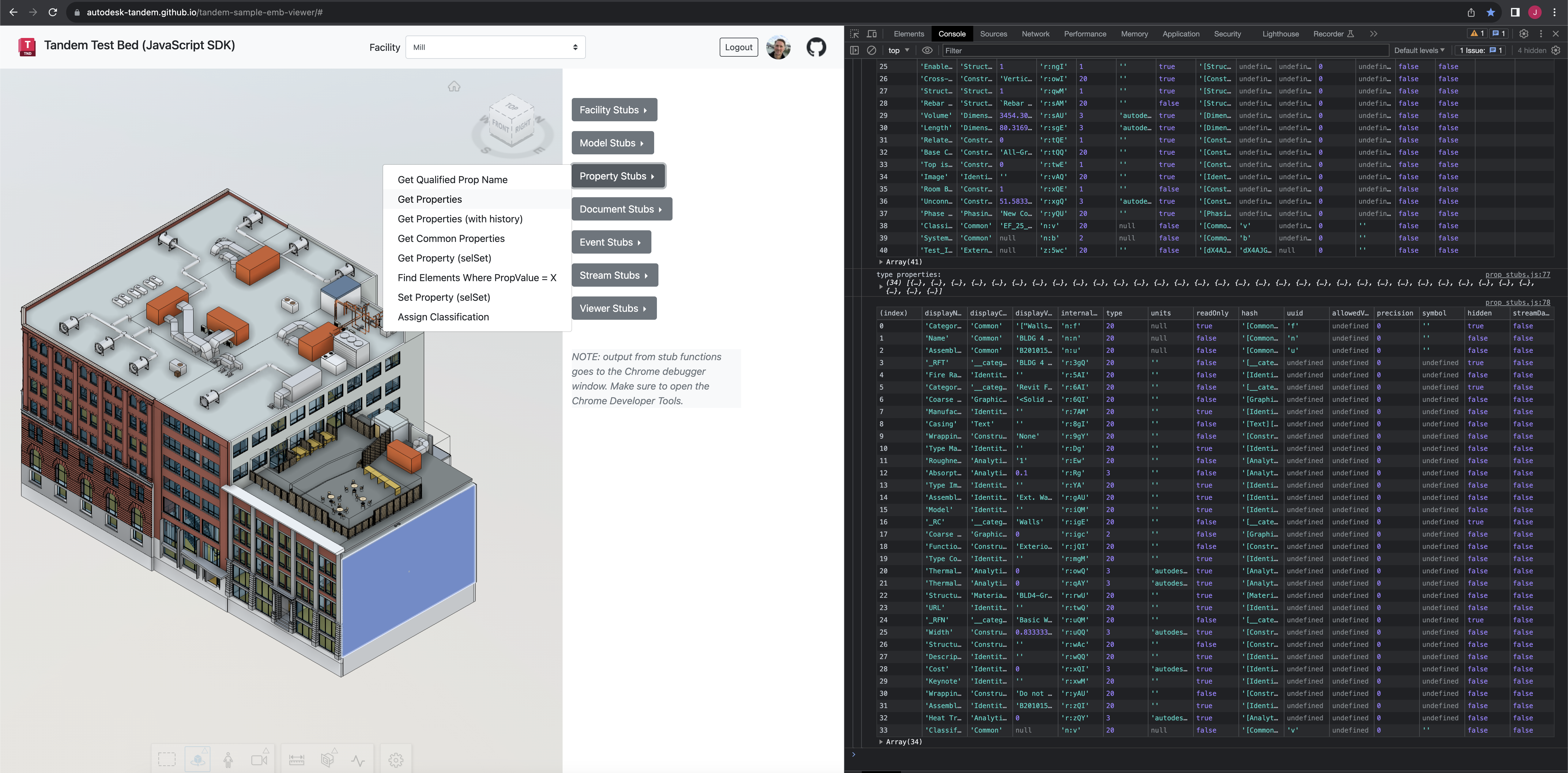Choose Get Common Properties menu item
1568x773 pixels.
click(x=451, y=239)
